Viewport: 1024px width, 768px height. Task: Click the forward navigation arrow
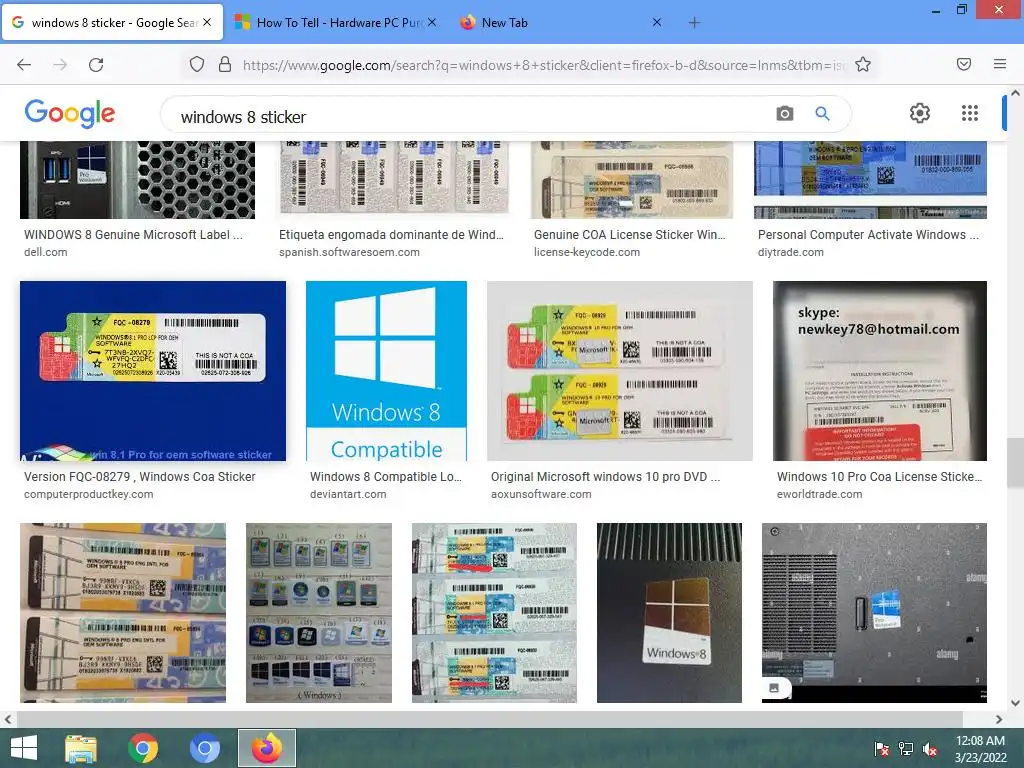coord(60,65)
